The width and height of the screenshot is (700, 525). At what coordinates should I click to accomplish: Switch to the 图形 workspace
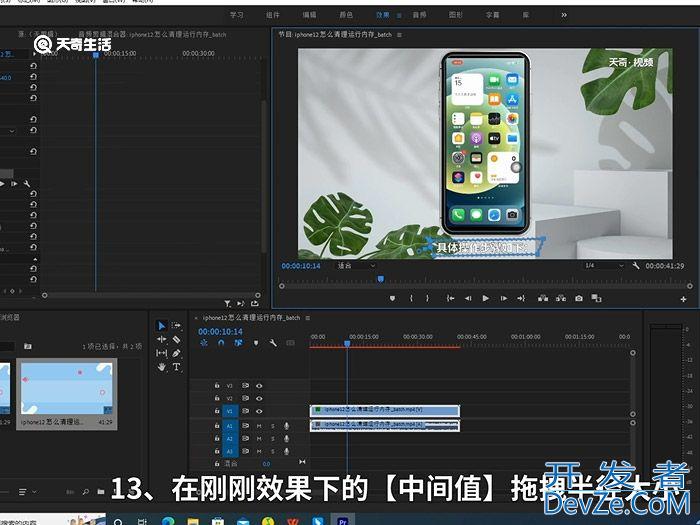(x=456, y=15)
